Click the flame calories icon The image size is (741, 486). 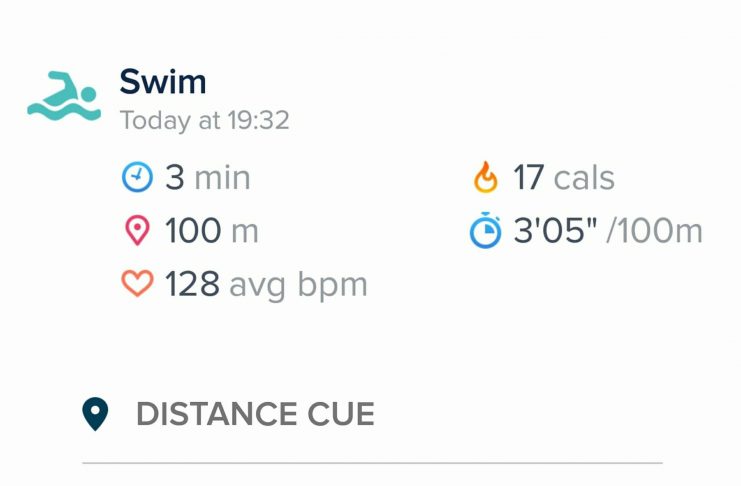[x=485, y=177]
